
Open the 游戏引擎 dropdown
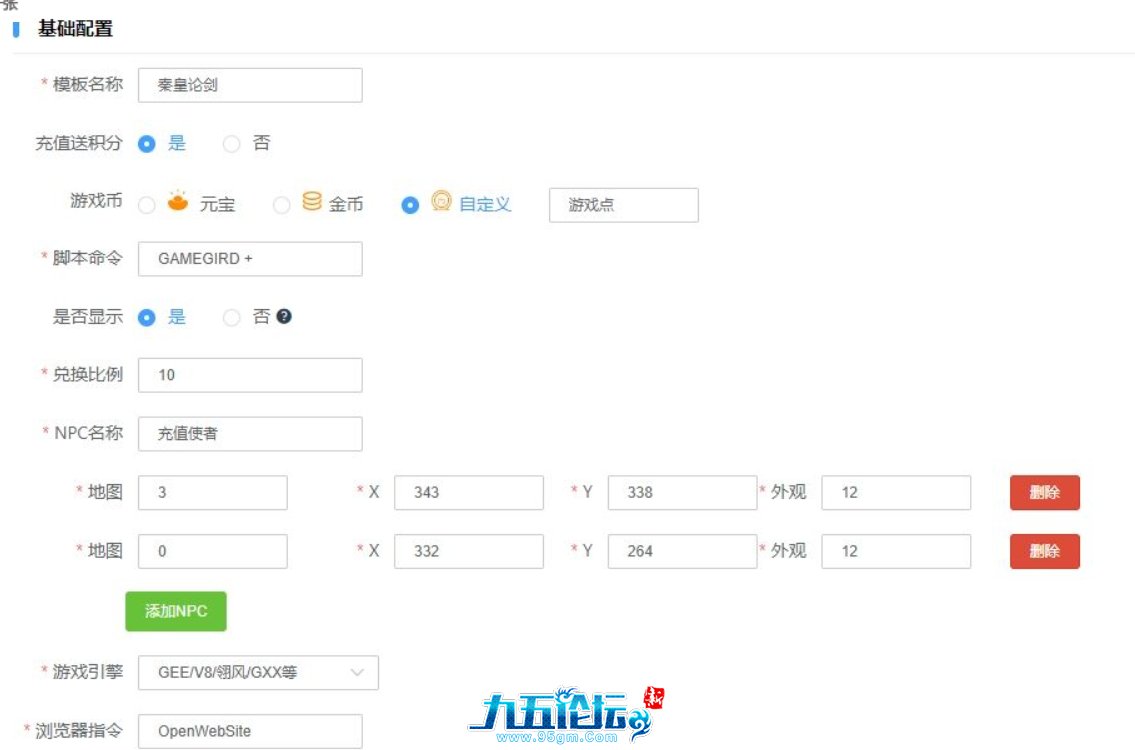258,673
